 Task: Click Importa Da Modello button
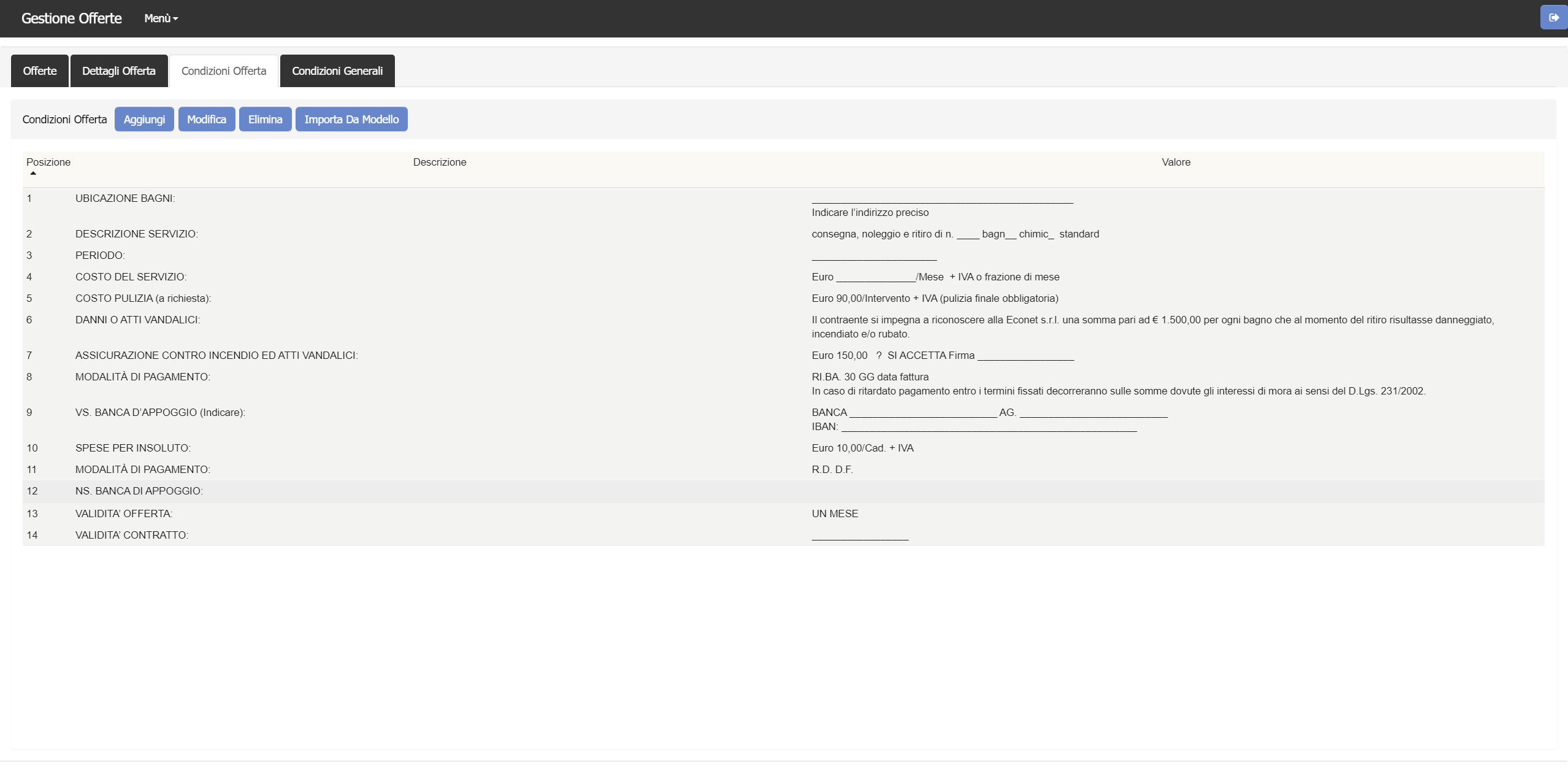coord(351,119)
